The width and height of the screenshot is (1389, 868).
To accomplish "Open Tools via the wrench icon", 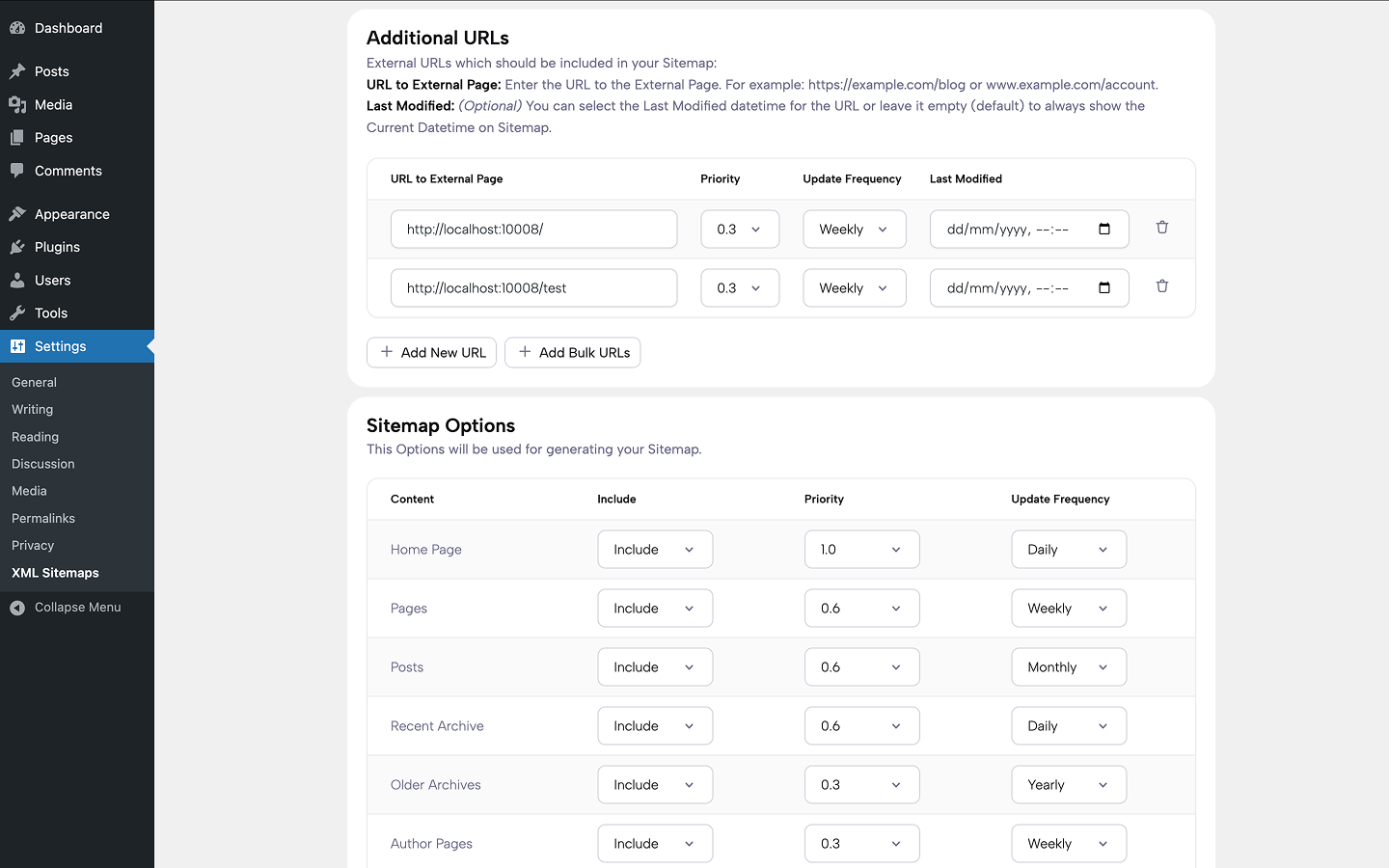I will click(17, 312).
